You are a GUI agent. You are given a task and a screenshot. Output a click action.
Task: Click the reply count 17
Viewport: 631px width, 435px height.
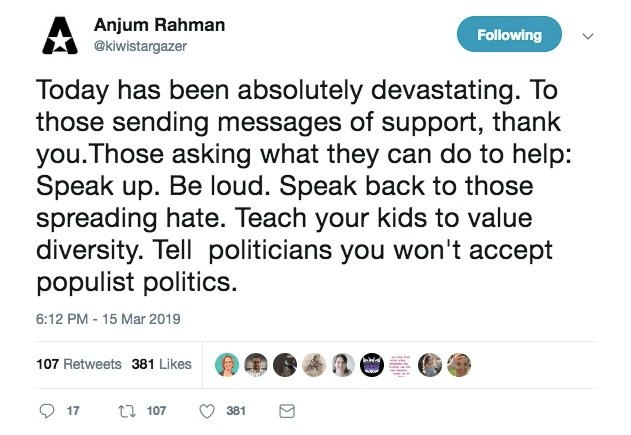tap(72, 411)
